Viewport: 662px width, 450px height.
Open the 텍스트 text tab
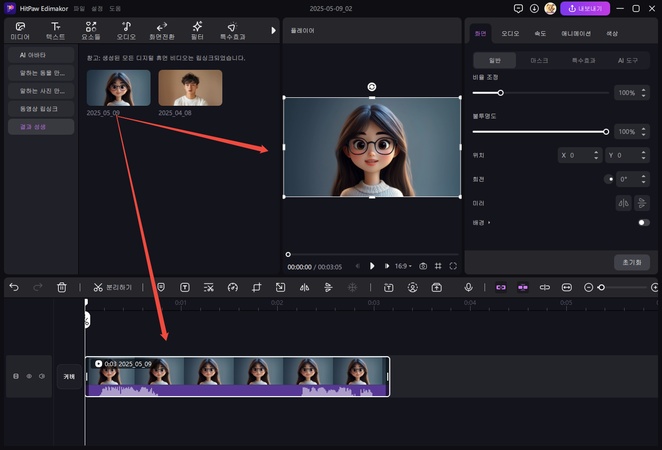[55, 30]
